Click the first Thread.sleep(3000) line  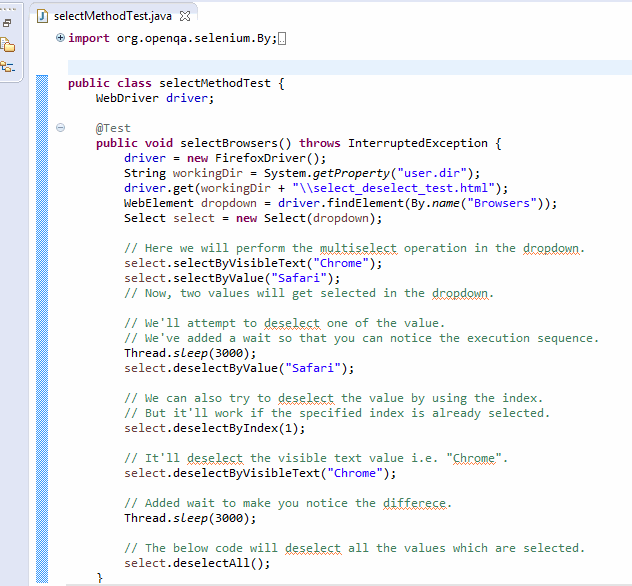[x=190, y=353]
